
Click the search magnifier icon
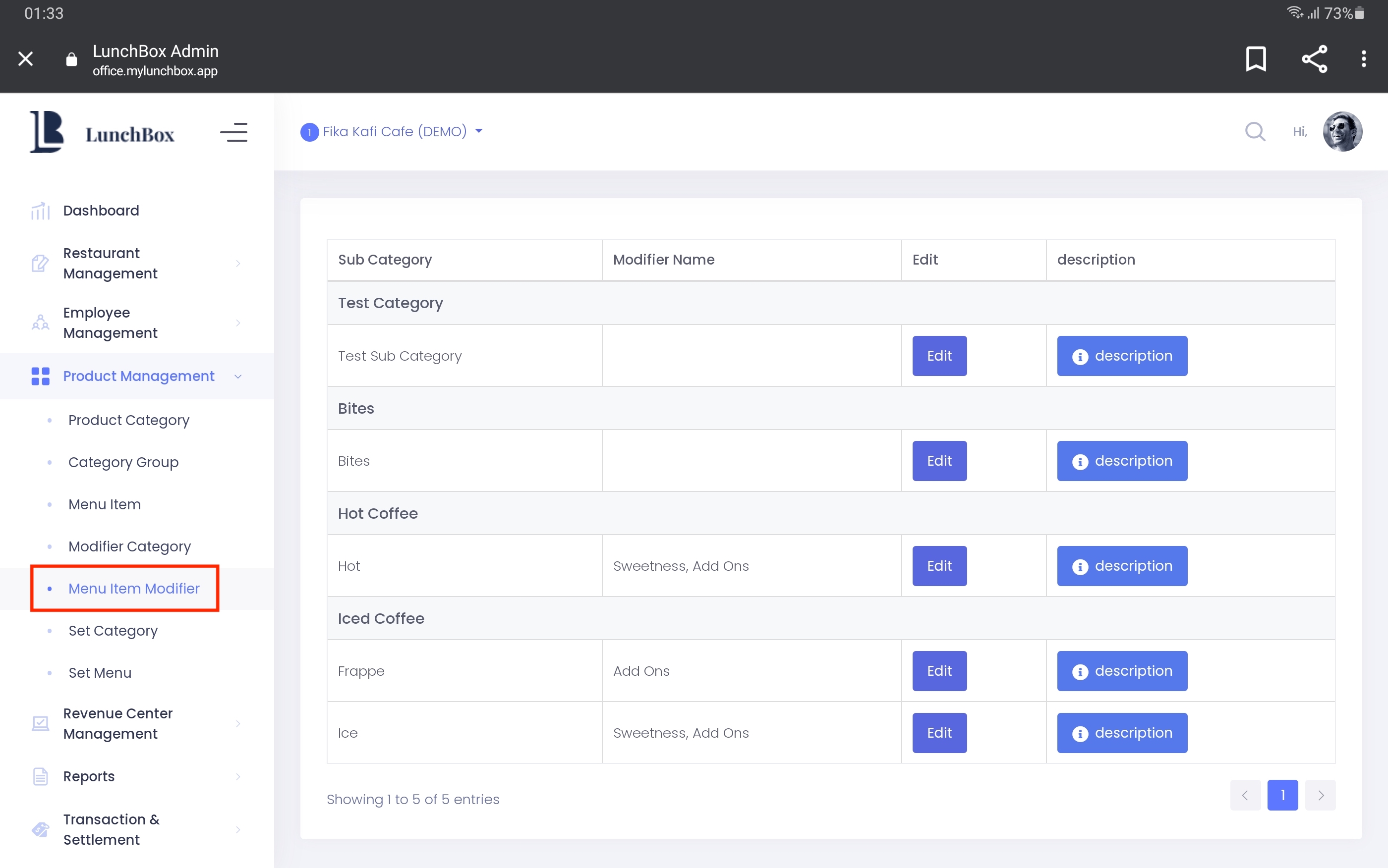point(1255,131)
